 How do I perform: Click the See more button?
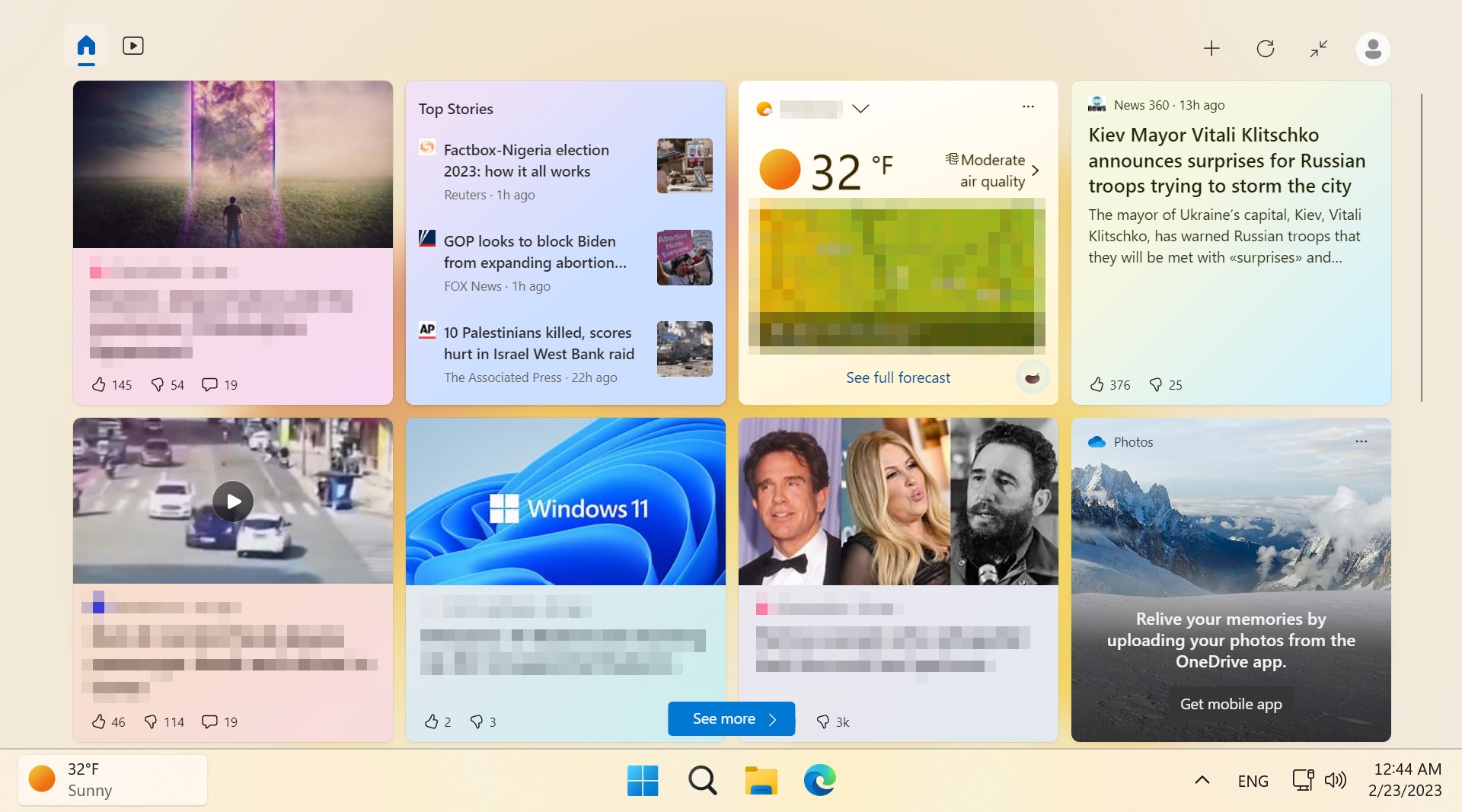coord(731,719)
